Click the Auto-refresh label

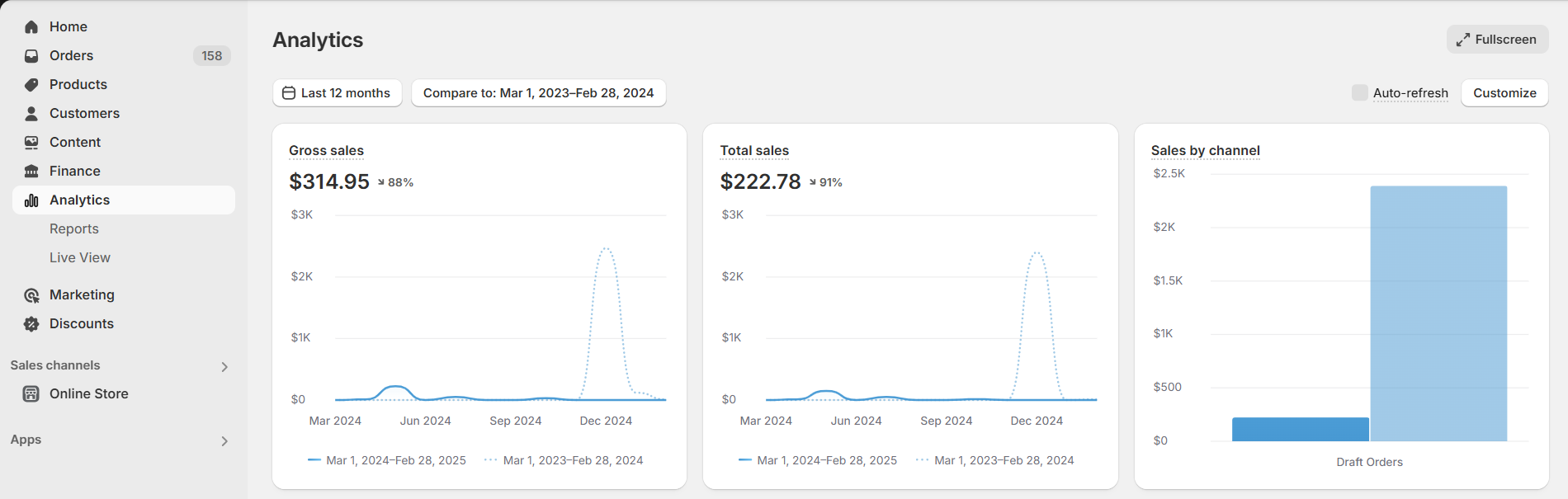[1410, 93]
